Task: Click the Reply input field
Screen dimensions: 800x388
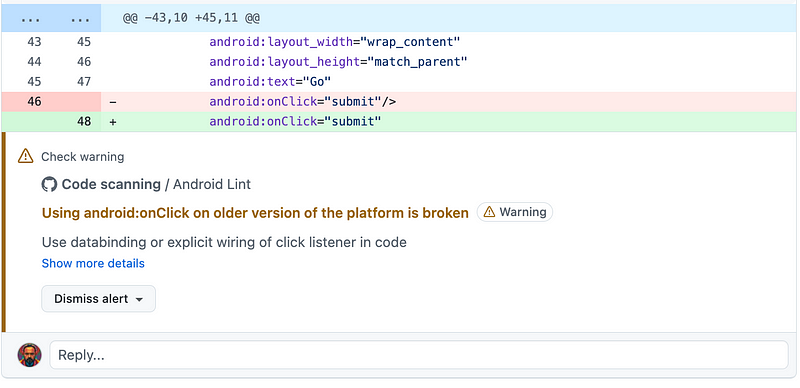Action: (x=419, y=355)
